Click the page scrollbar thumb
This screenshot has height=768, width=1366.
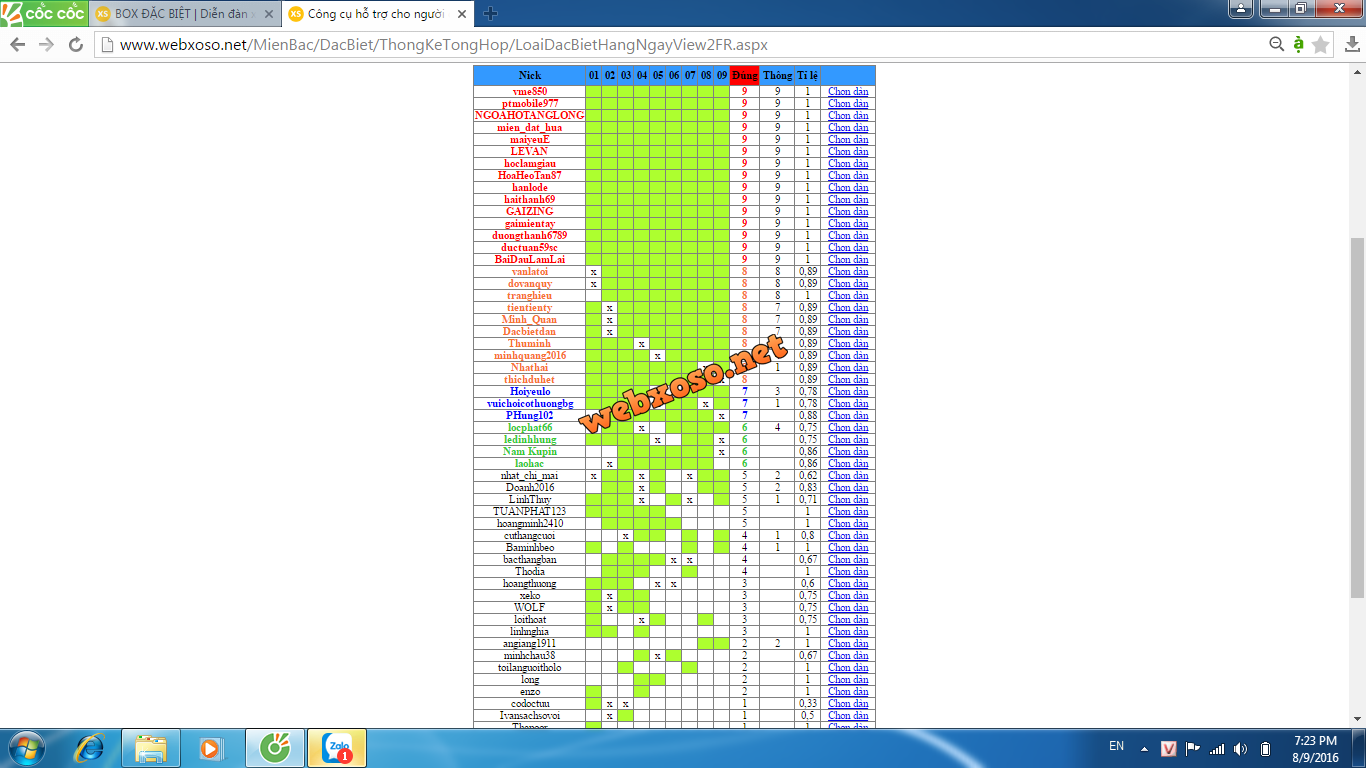(x=1357, y=417)
